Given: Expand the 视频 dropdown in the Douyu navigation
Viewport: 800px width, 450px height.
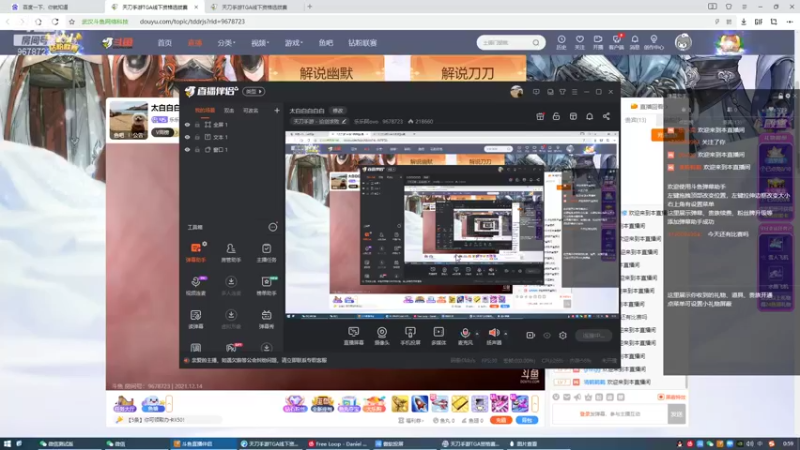Looking at the screenshot, I should pos(260,43).
